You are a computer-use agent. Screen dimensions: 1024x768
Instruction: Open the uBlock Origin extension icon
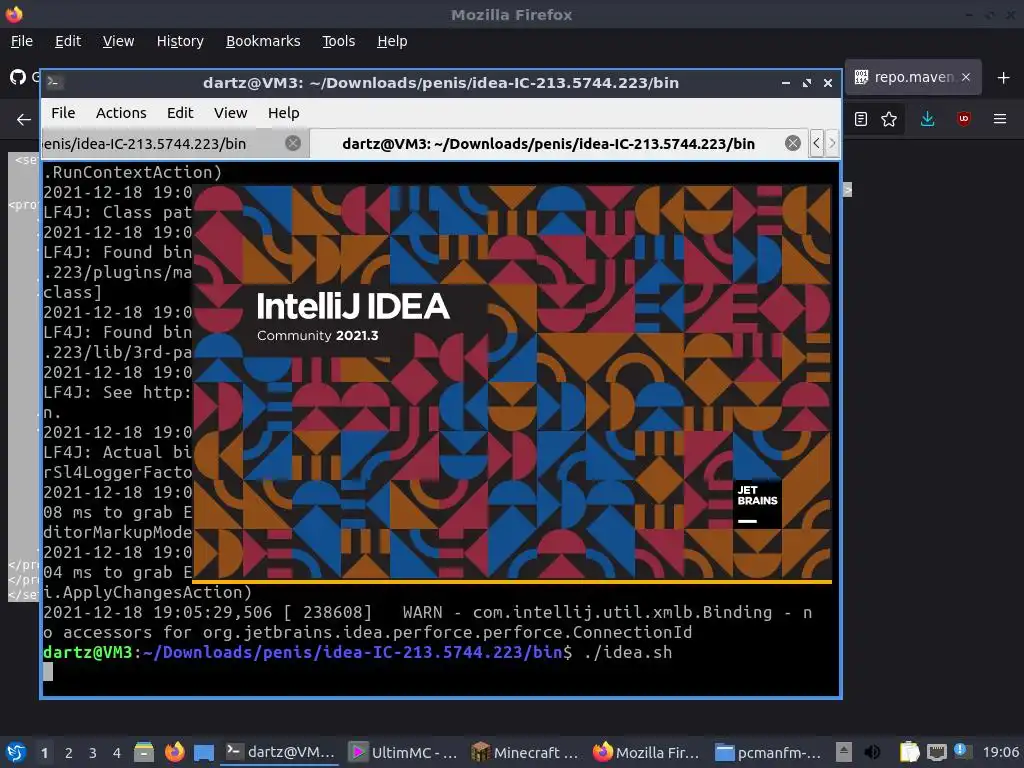point(963,119)
